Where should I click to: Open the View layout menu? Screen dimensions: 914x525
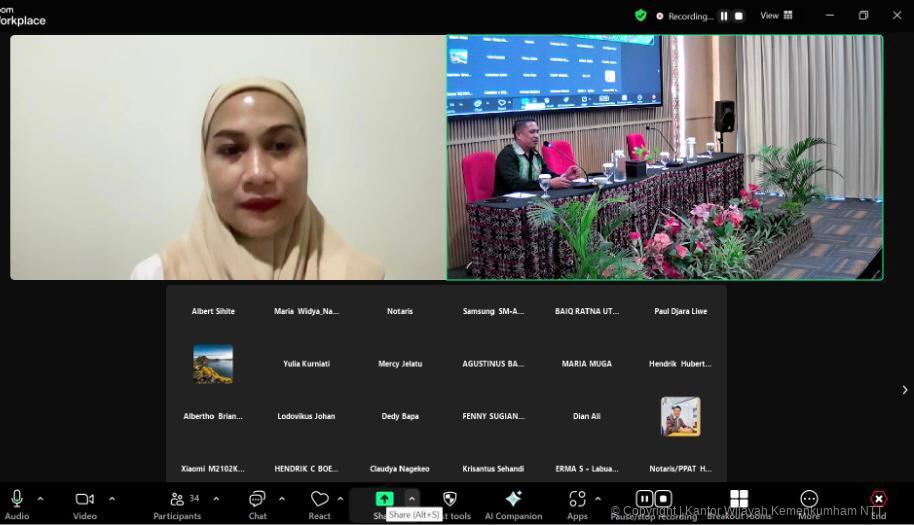click(x=776, y=15)
